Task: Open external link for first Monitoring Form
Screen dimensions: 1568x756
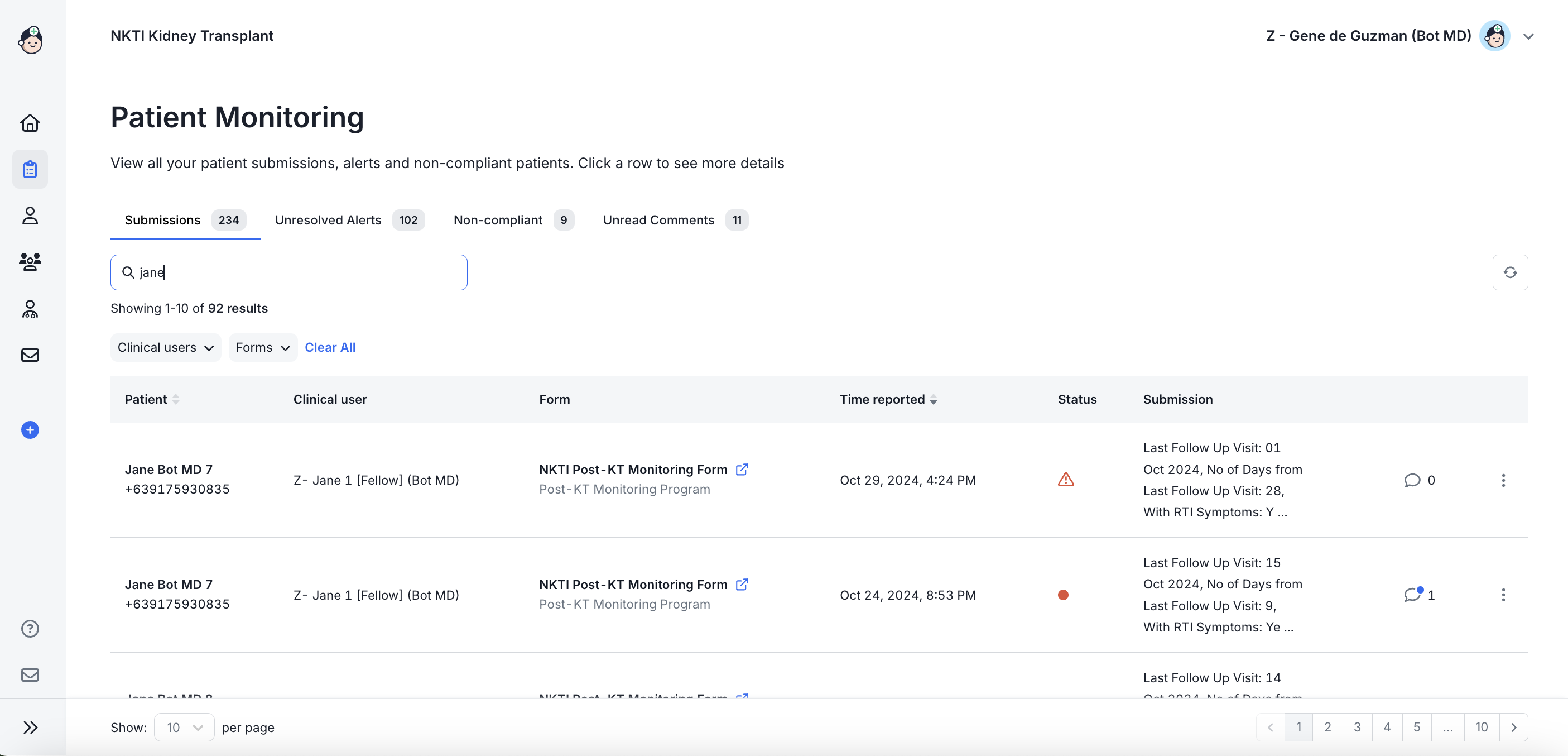Action: (742, 470)
